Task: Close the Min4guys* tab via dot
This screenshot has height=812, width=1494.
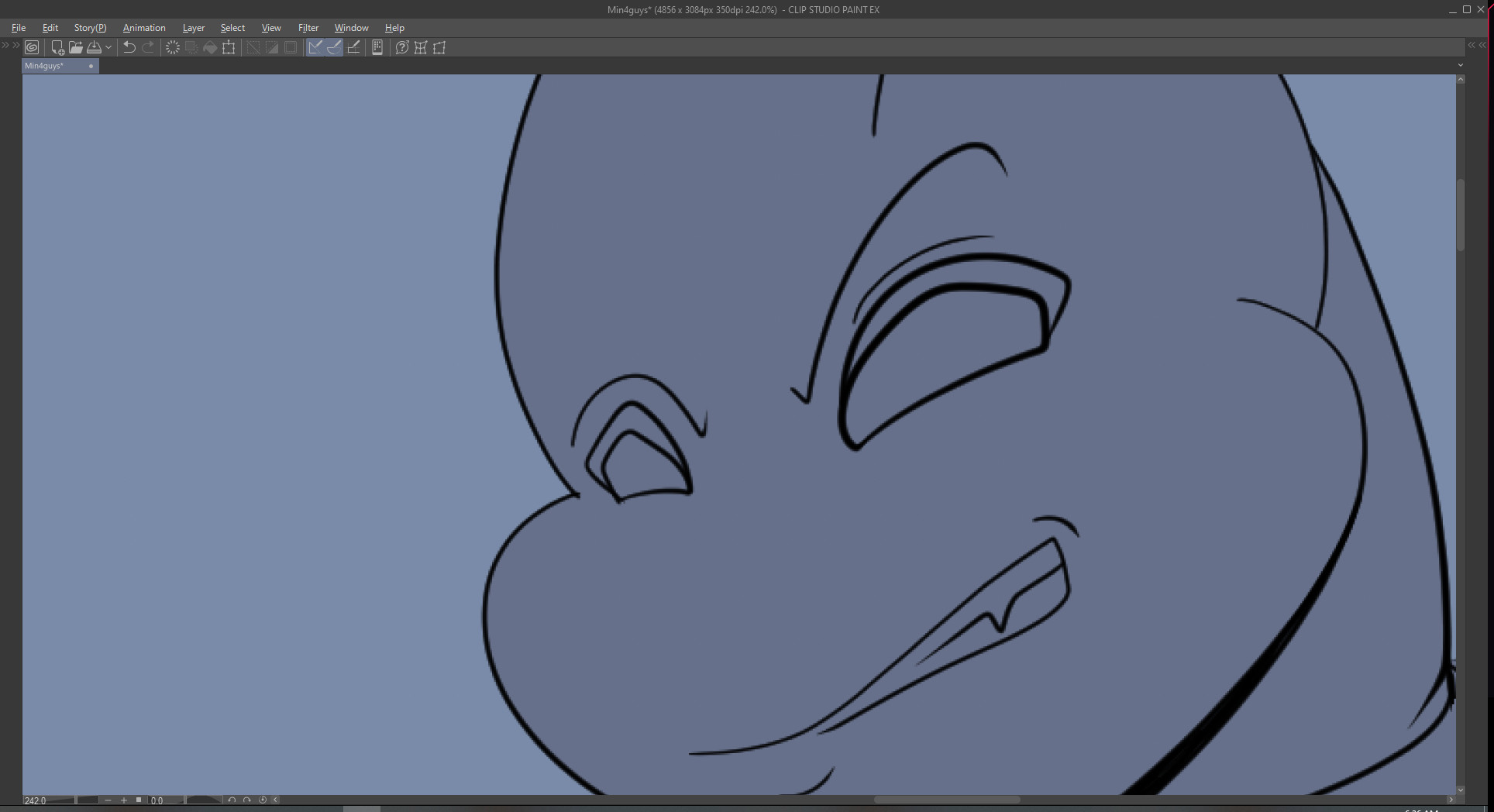Action: (x=91, y=66)
